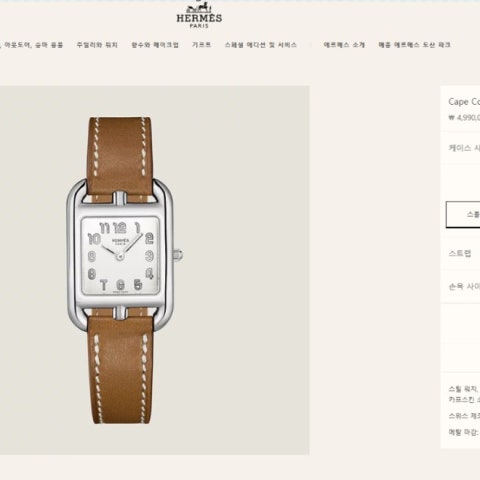The height and width of the screenshot is (480, 480).
Task: Click the 스위스 제조 description line
Action: pos(464,416)
